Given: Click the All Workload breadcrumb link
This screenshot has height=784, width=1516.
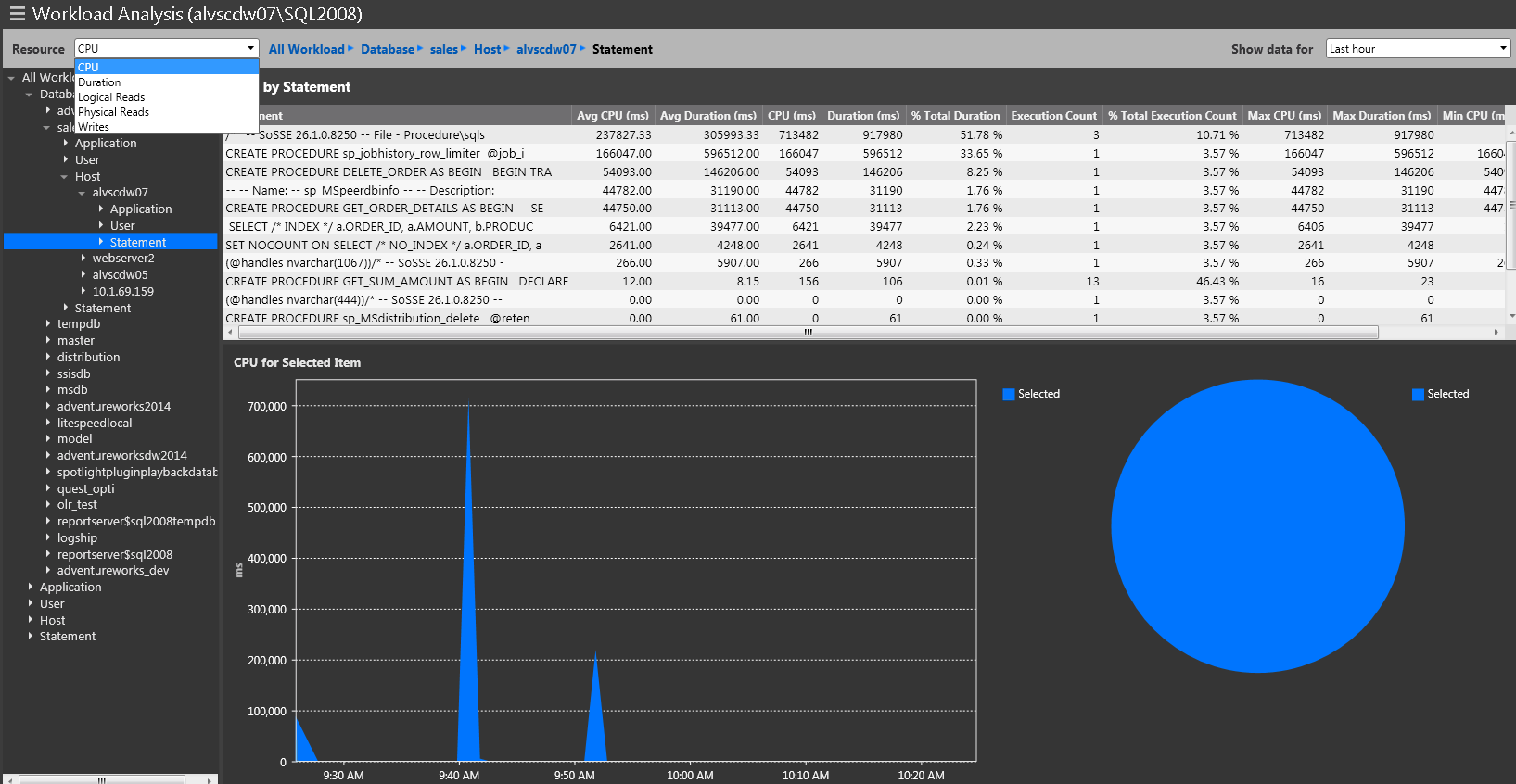Looking at the screenshot, I should coord(306,49).
